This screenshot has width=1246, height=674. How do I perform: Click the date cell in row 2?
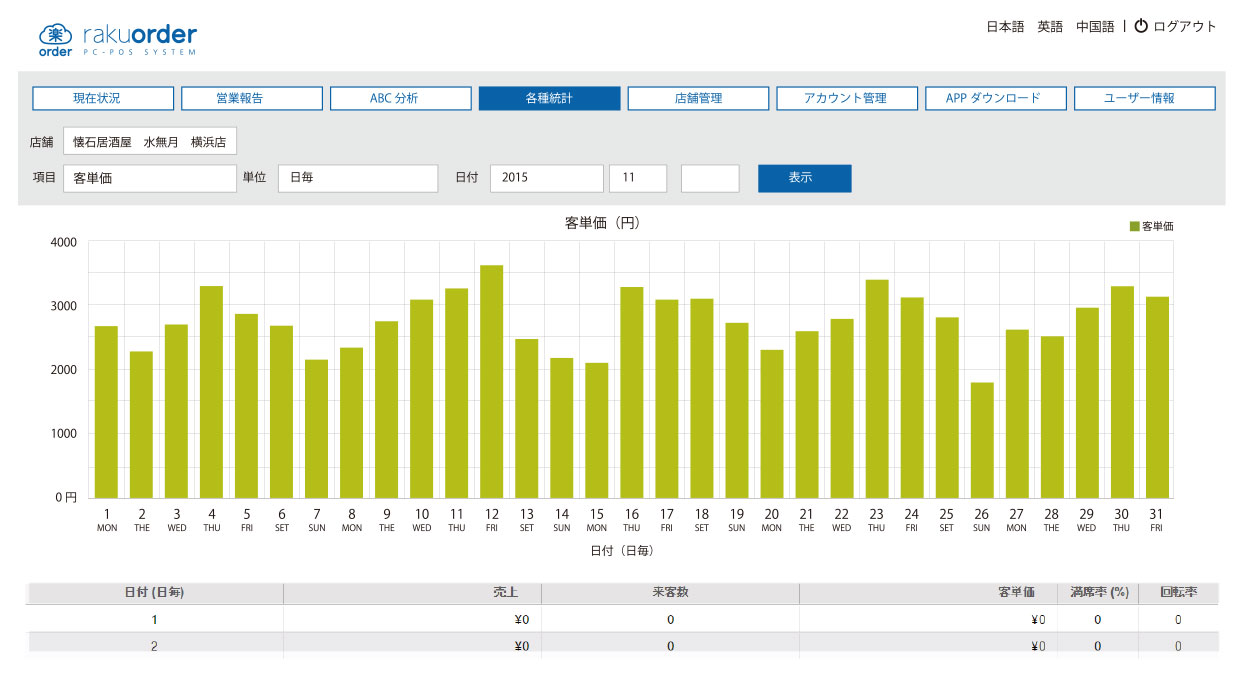coord(154,646)
